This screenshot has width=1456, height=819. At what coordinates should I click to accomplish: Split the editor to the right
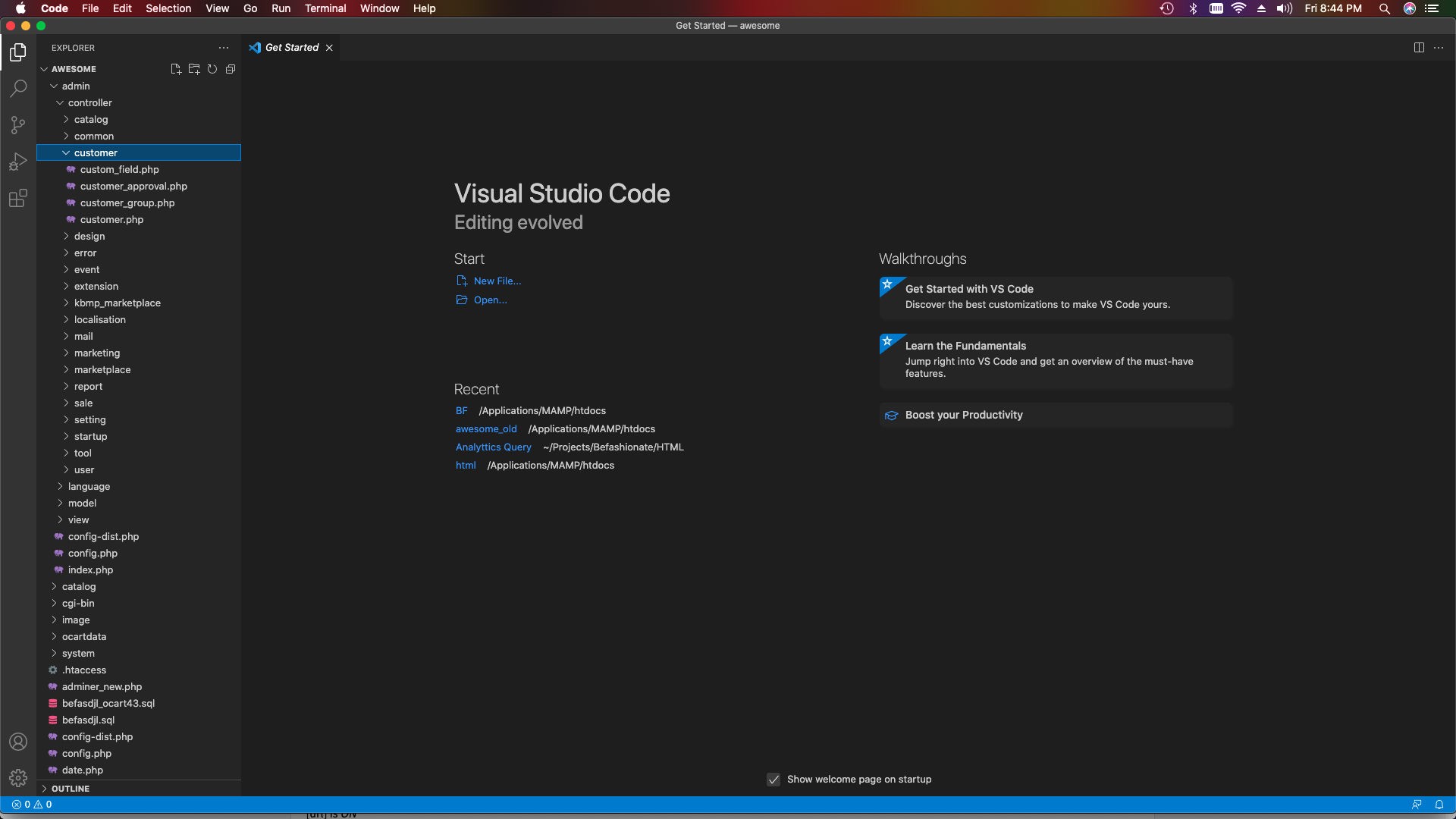[1419, 48]
